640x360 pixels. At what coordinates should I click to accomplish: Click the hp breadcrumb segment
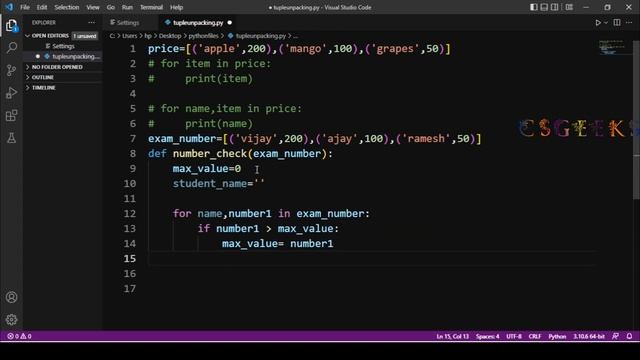tap(148, 36)
